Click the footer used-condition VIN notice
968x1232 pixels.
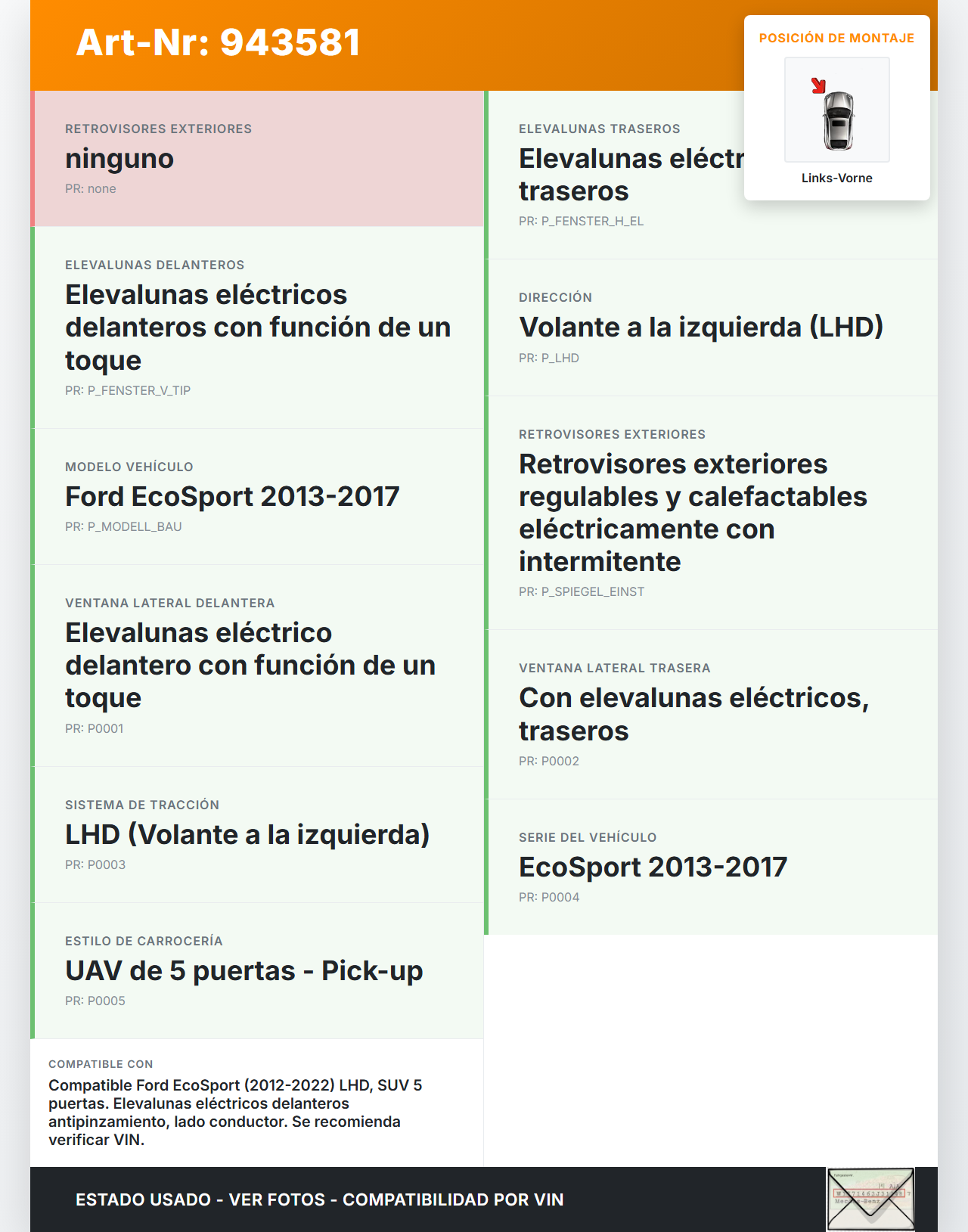tap(319, 1199)
